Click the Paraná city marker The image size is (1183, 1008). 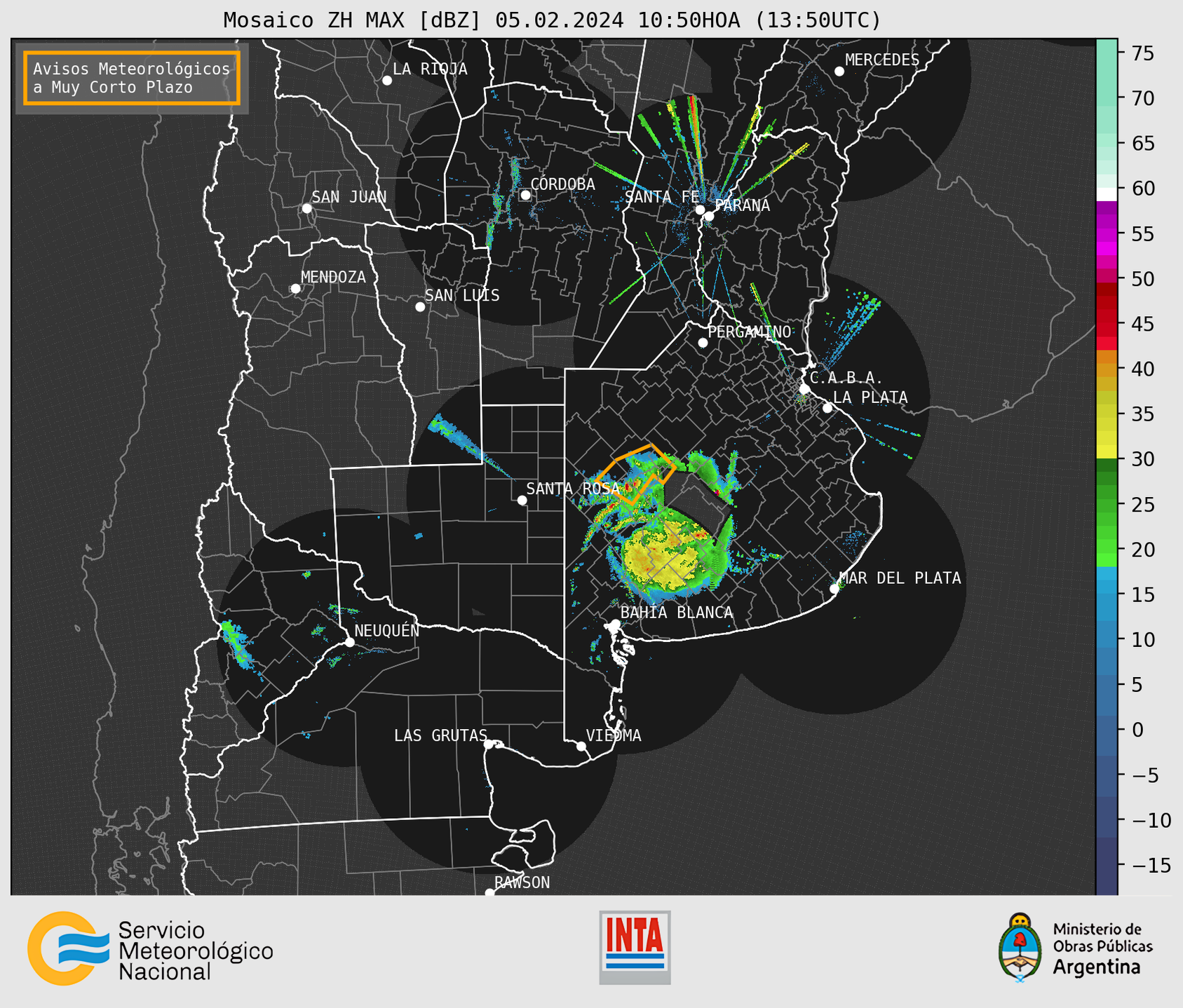pyautogui.click(x=709, y=216)
